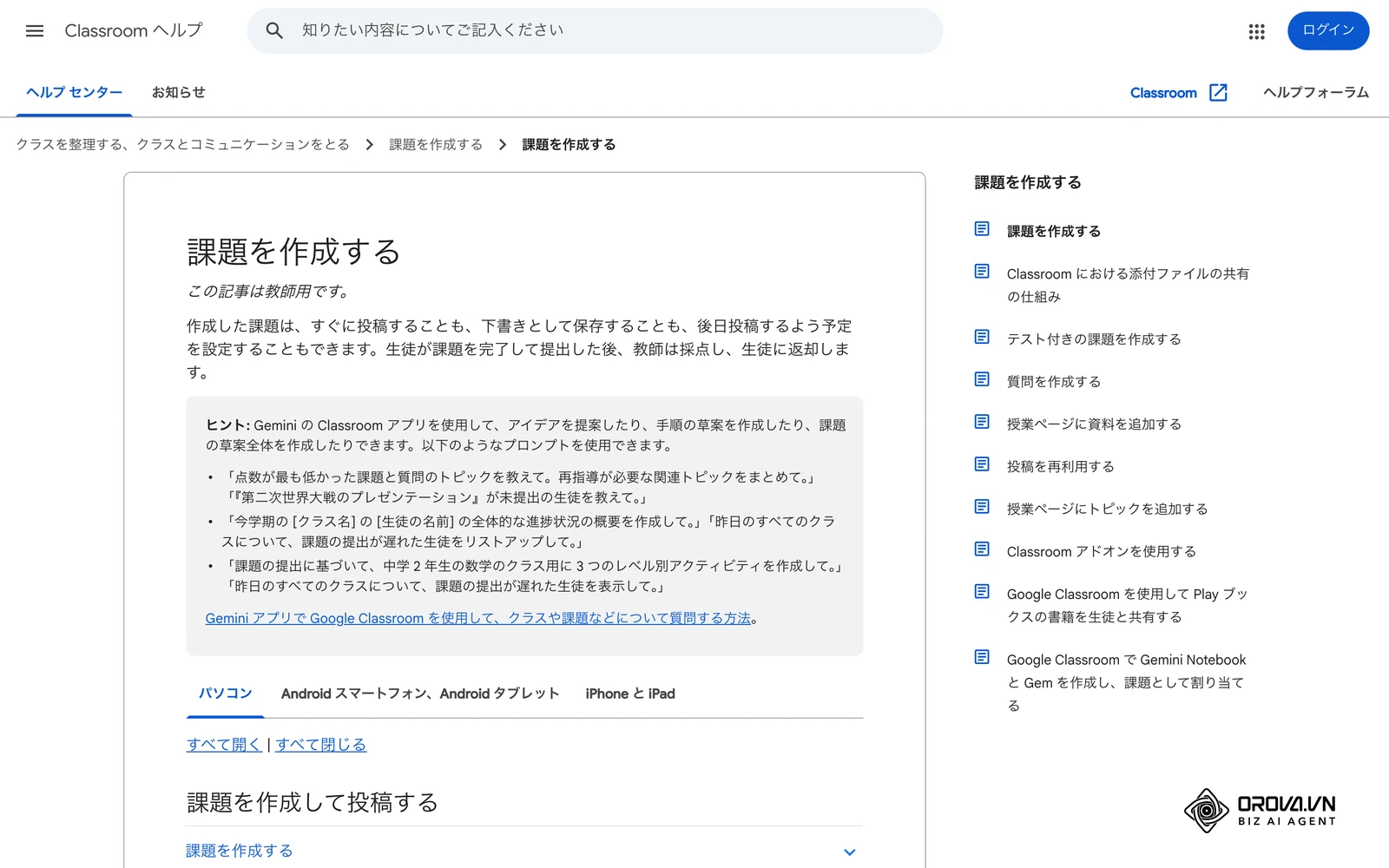The image size is (1389, 868).
Task: Open the hamburger main menu
Action: click(35, 31)
